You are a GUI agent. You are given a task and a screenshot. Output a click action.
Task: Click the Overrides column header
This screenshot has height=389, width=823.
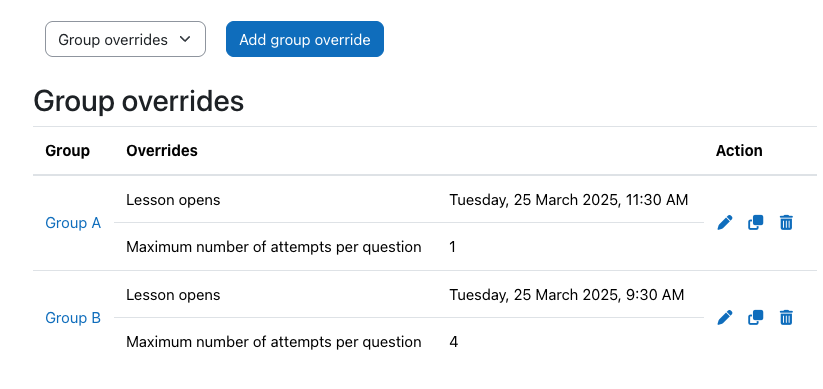[162, 151]
